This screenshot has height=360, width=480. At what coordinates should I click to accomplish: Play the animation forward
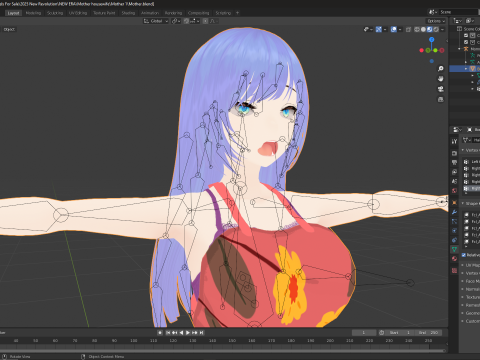(188, 333)
